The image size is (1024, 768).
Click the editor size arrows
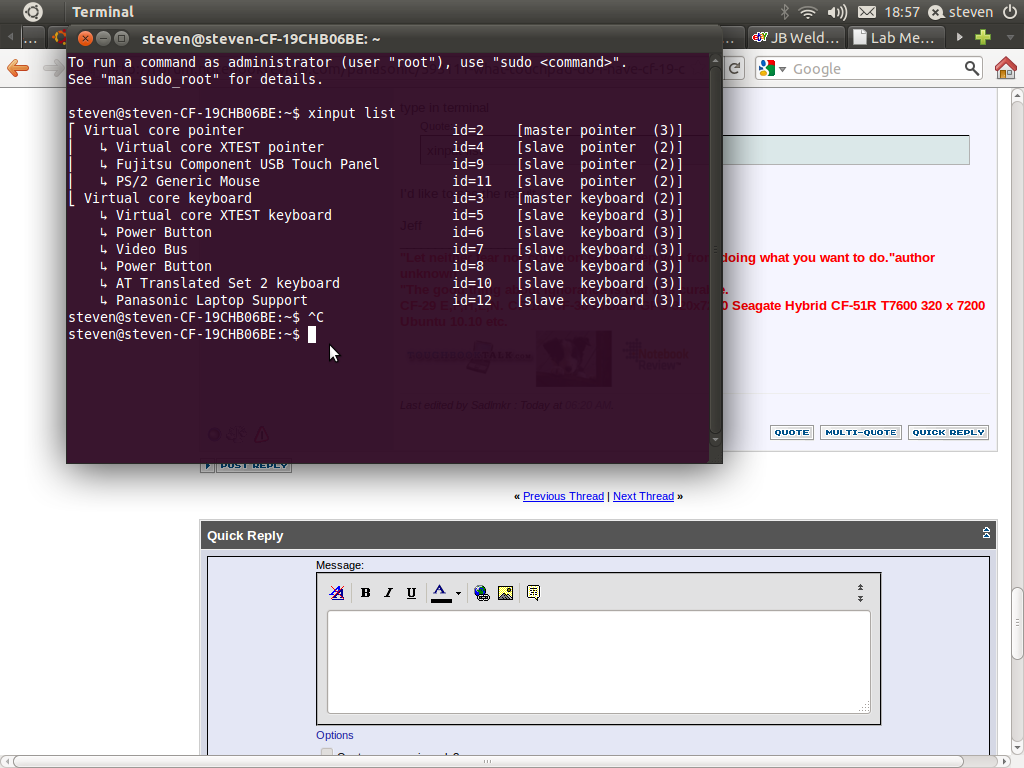[x=860, y=593]
